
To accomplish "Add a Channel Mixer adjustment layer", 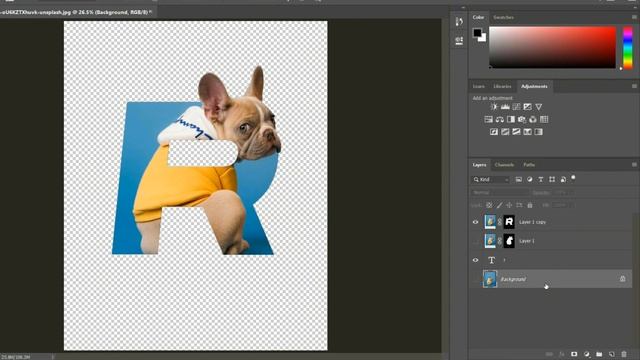I will coord(533,120).
